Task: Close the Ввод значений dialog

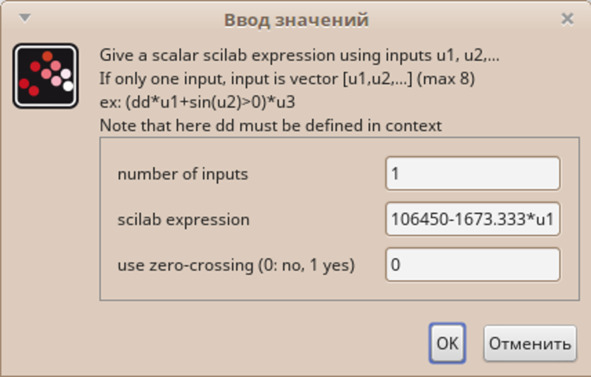Action: click(x=567, y=18)
